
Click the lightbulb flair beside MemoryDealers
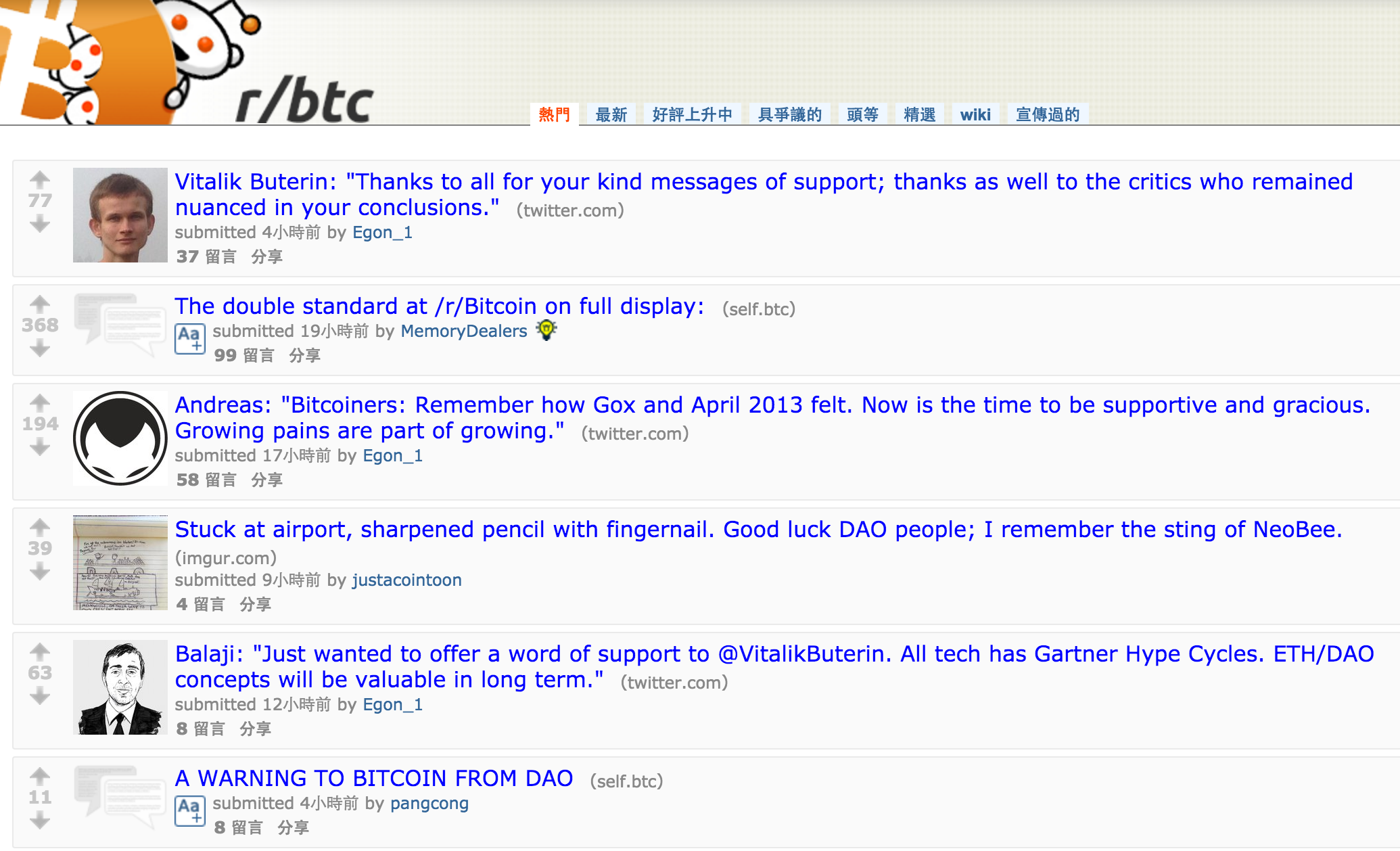click(546, 330)
